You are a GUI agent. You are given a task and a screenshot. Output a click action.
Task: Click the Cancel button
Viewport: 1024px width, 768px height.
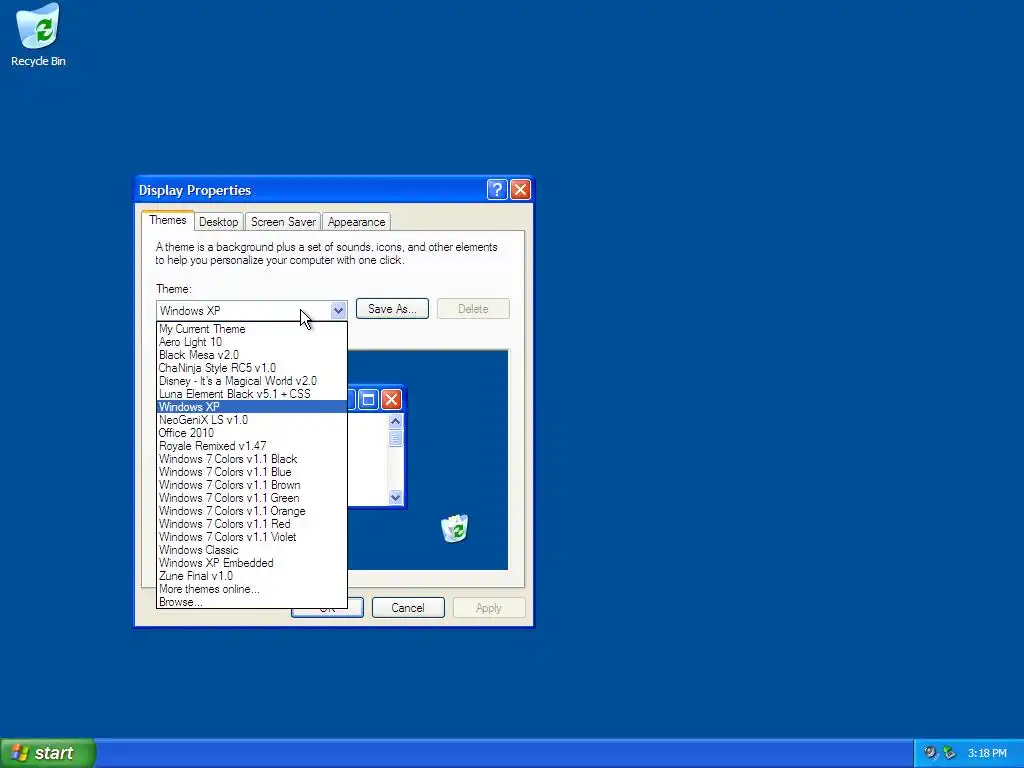pyautogui.click(x=408, y=608)
